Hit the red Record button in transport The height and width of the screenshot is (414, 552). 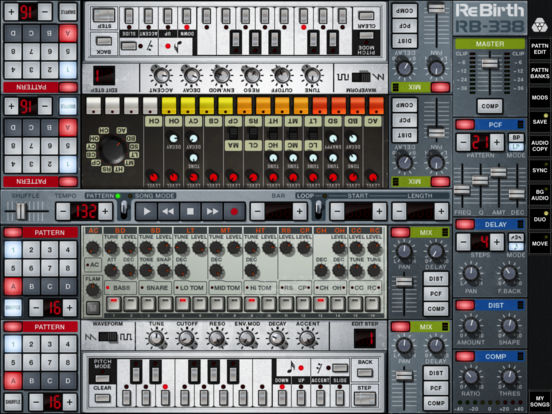point(234,211)
